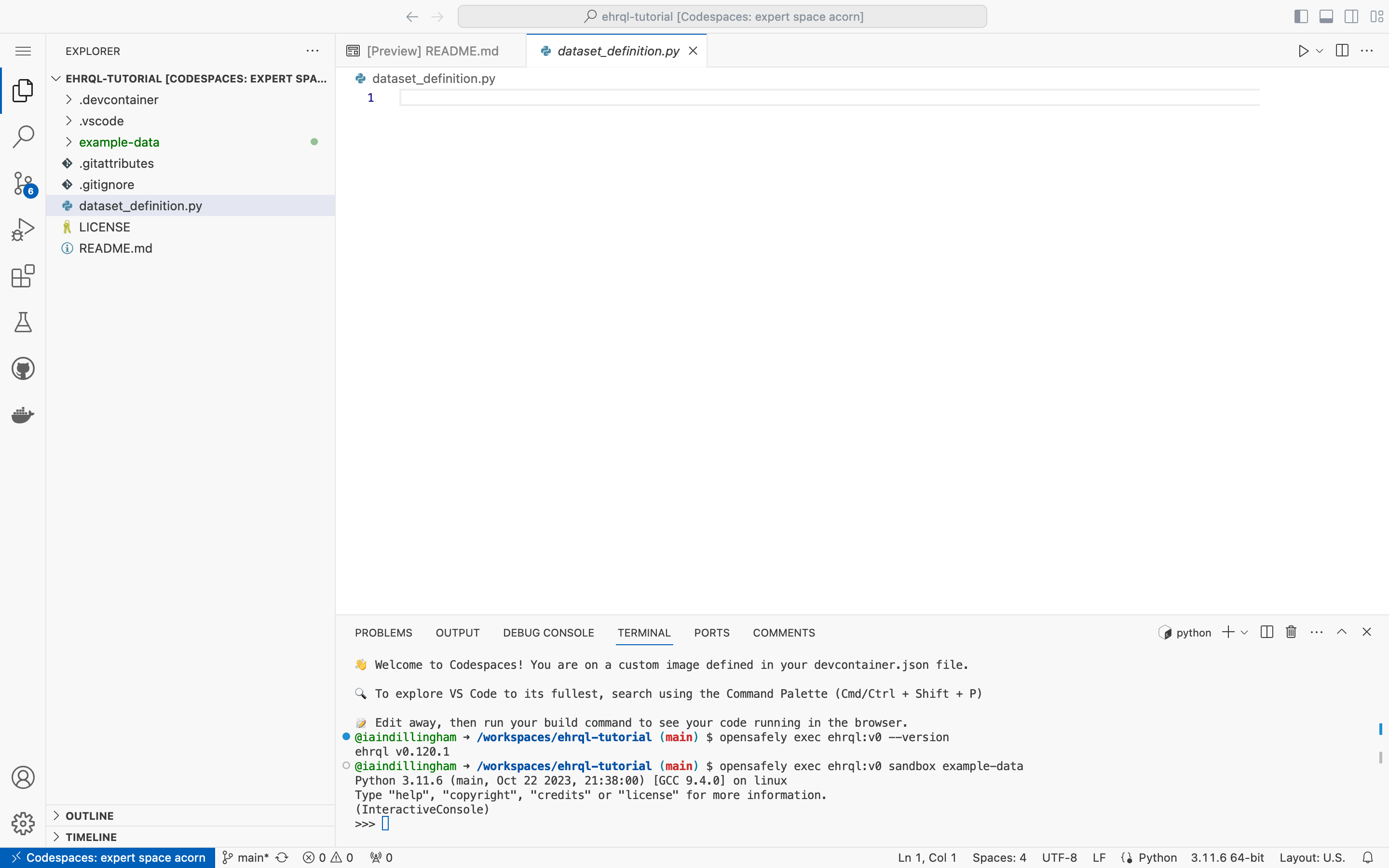Toggle secondary side bar visibility
Viewport: 1389px width, 868px height.
[x=1351, y=16]
